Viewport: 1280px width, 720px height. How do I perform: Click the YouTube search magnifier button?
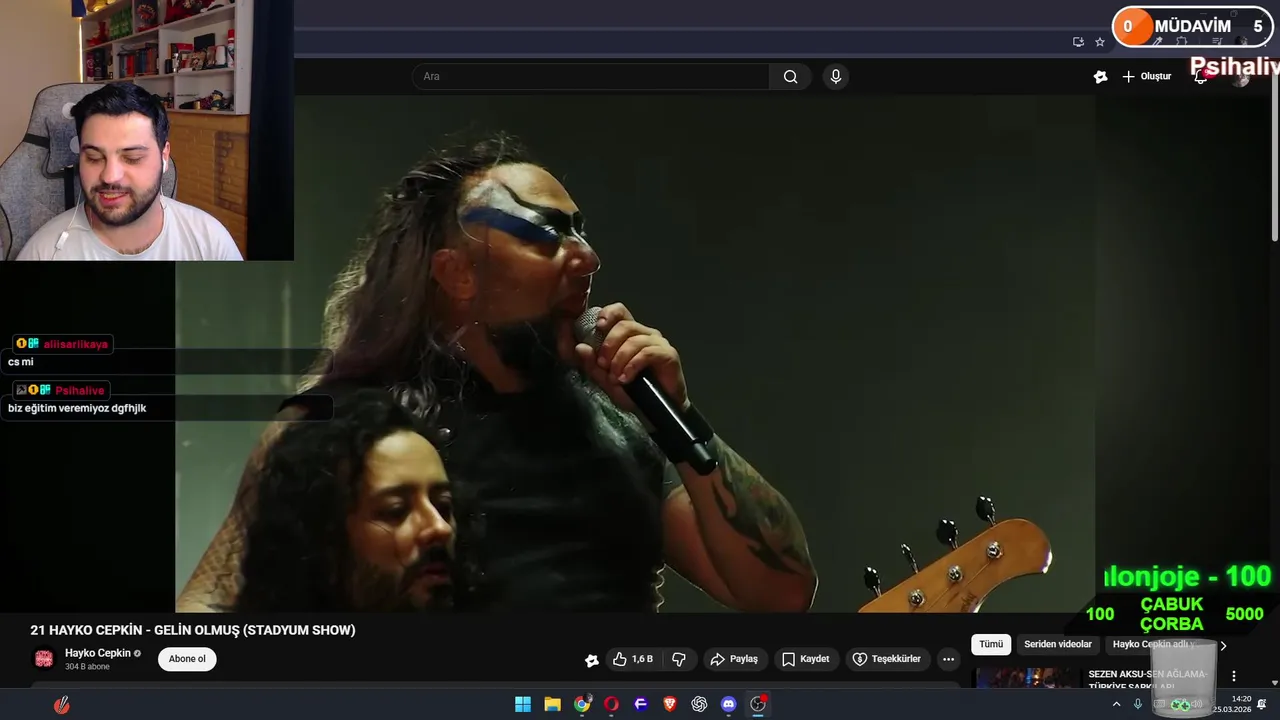pos(790,77)
